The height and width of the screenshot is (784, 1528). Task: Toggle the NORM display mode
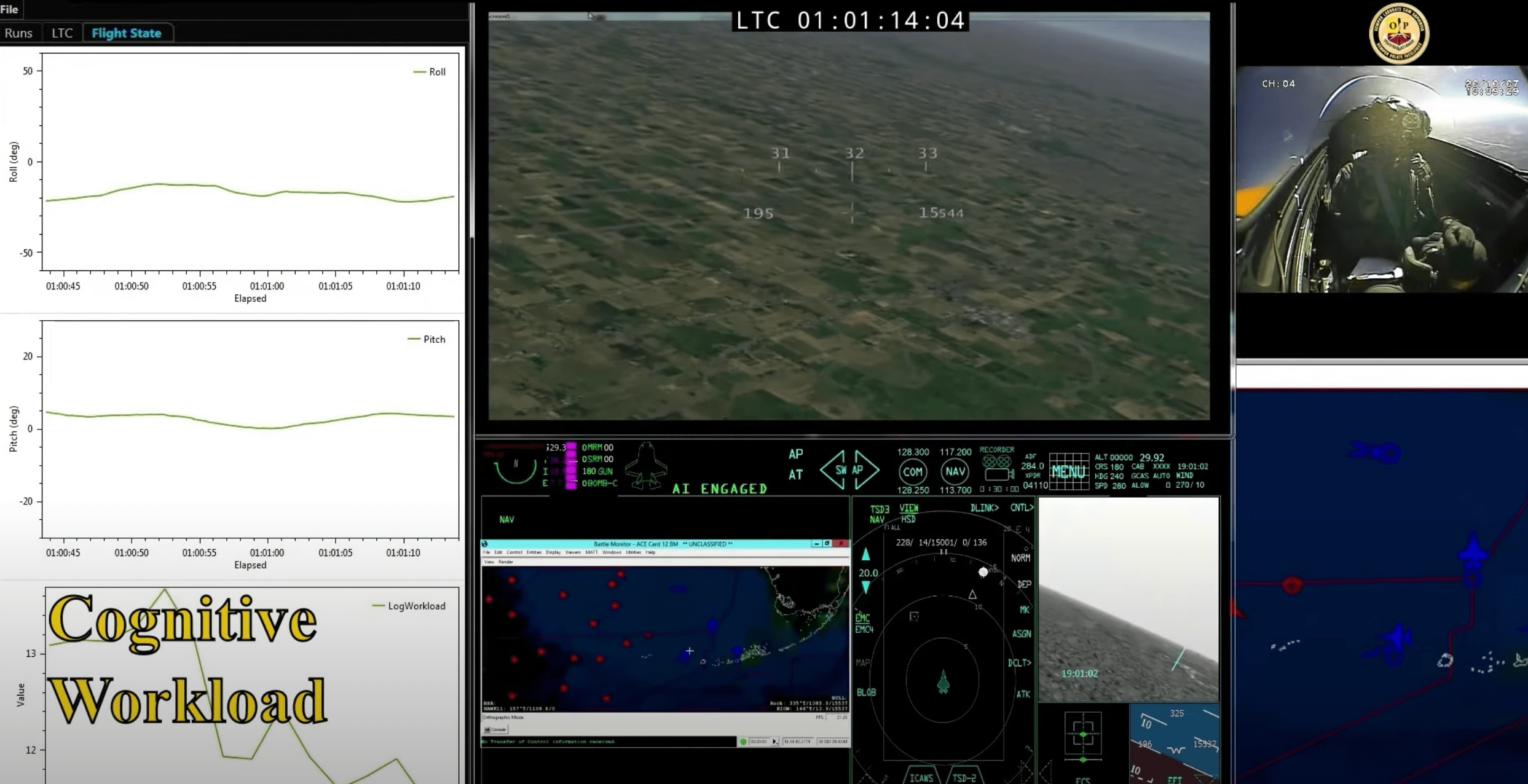tap(1020, 558)
